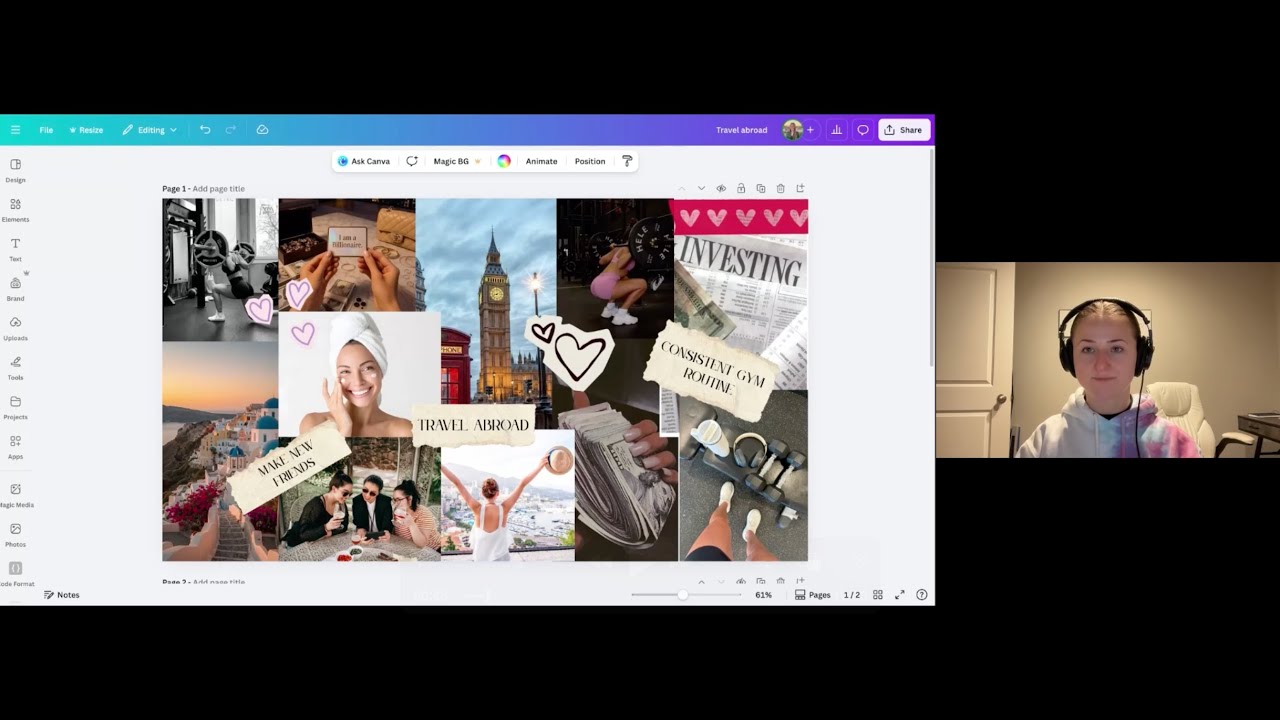Screen dimensions: 1280x720
Task: Open the Brand panel
Action: click(15, 289)
